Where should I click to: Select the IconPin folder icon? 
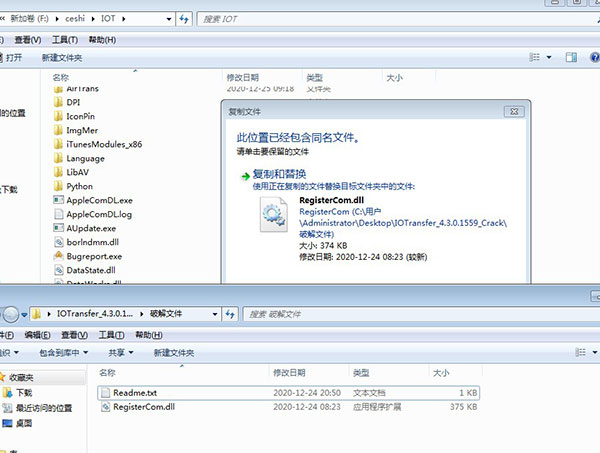pyautogui.click(x=58, y=116)
